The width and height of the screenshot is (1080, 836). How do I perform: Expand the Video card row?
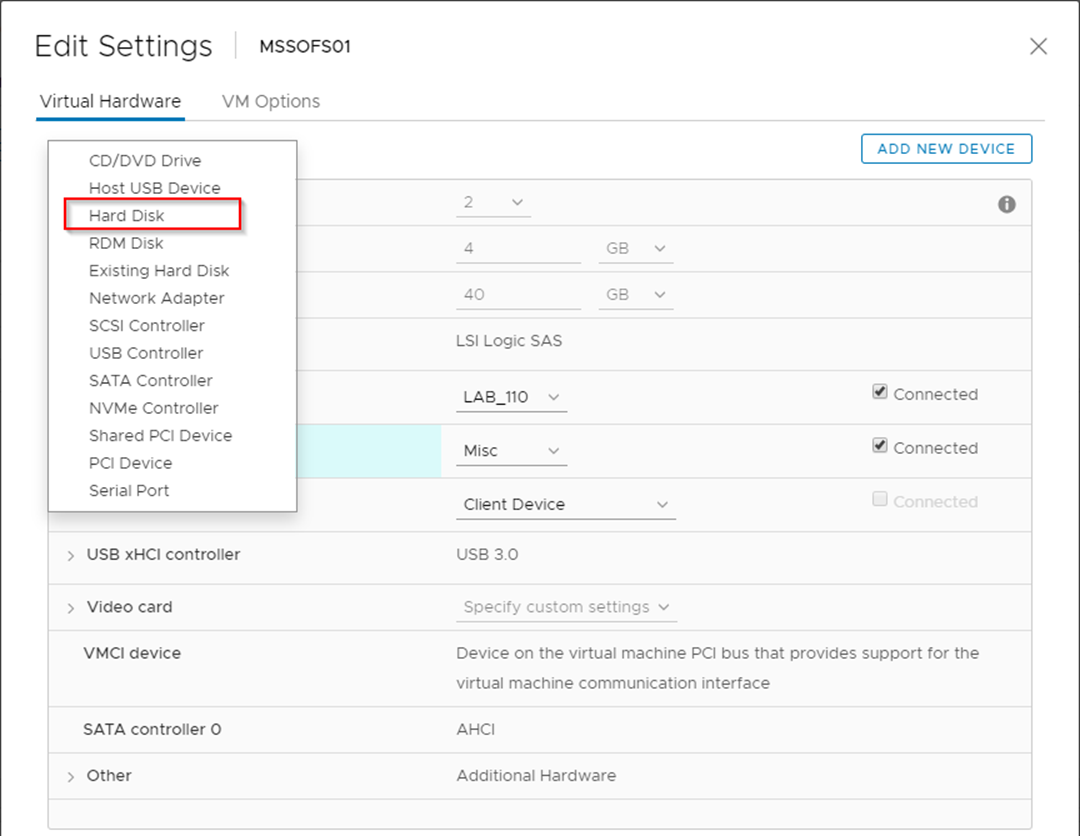click(x=70, y=608)
